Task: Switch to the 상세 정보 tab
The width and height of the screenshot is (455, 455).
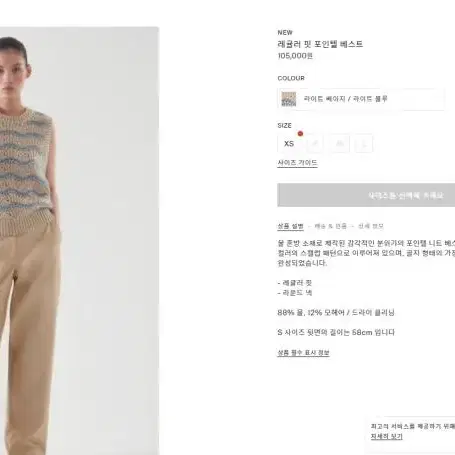Action: tap(371, 226)
